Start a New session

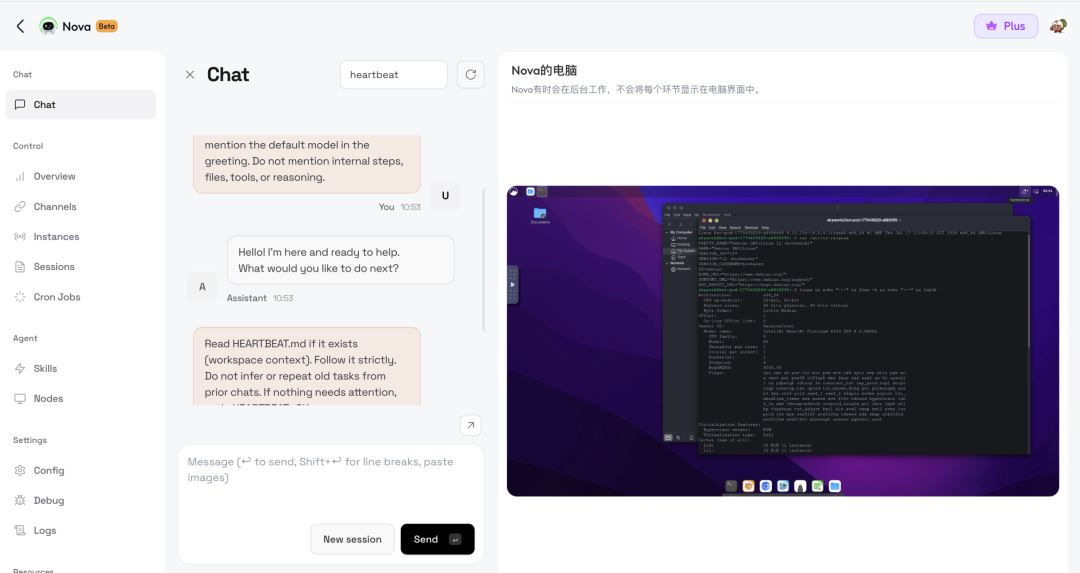pyautogui.click(x=352, y=539)
